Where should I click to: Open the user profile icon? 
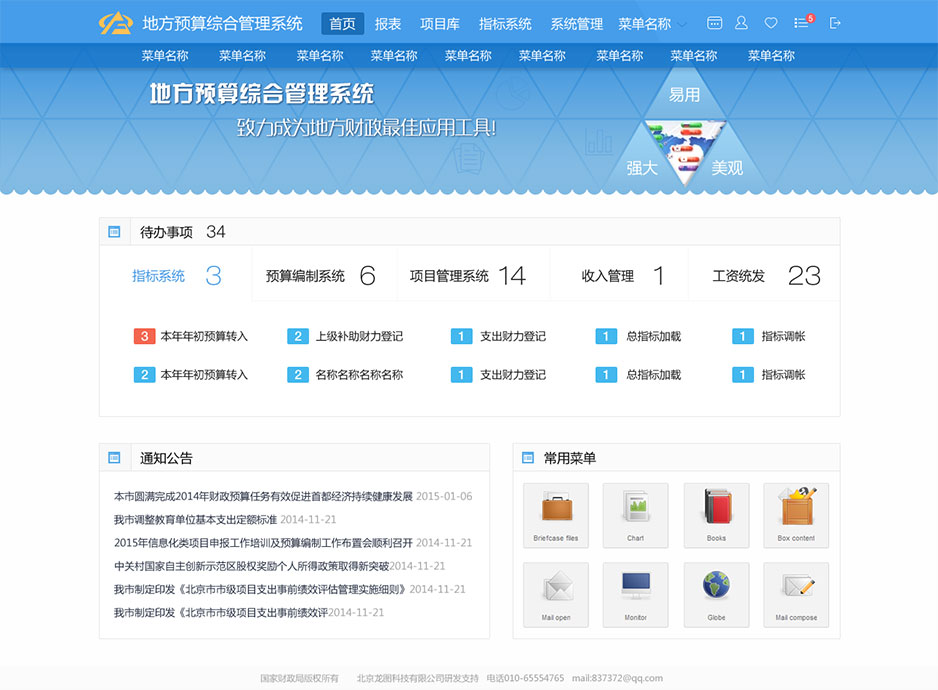coord(741,22)
